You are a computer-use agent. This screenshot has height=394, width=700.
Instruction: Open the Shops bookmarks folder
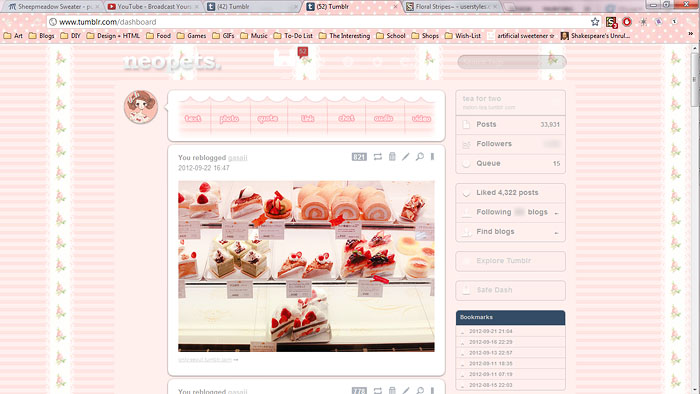425,36
